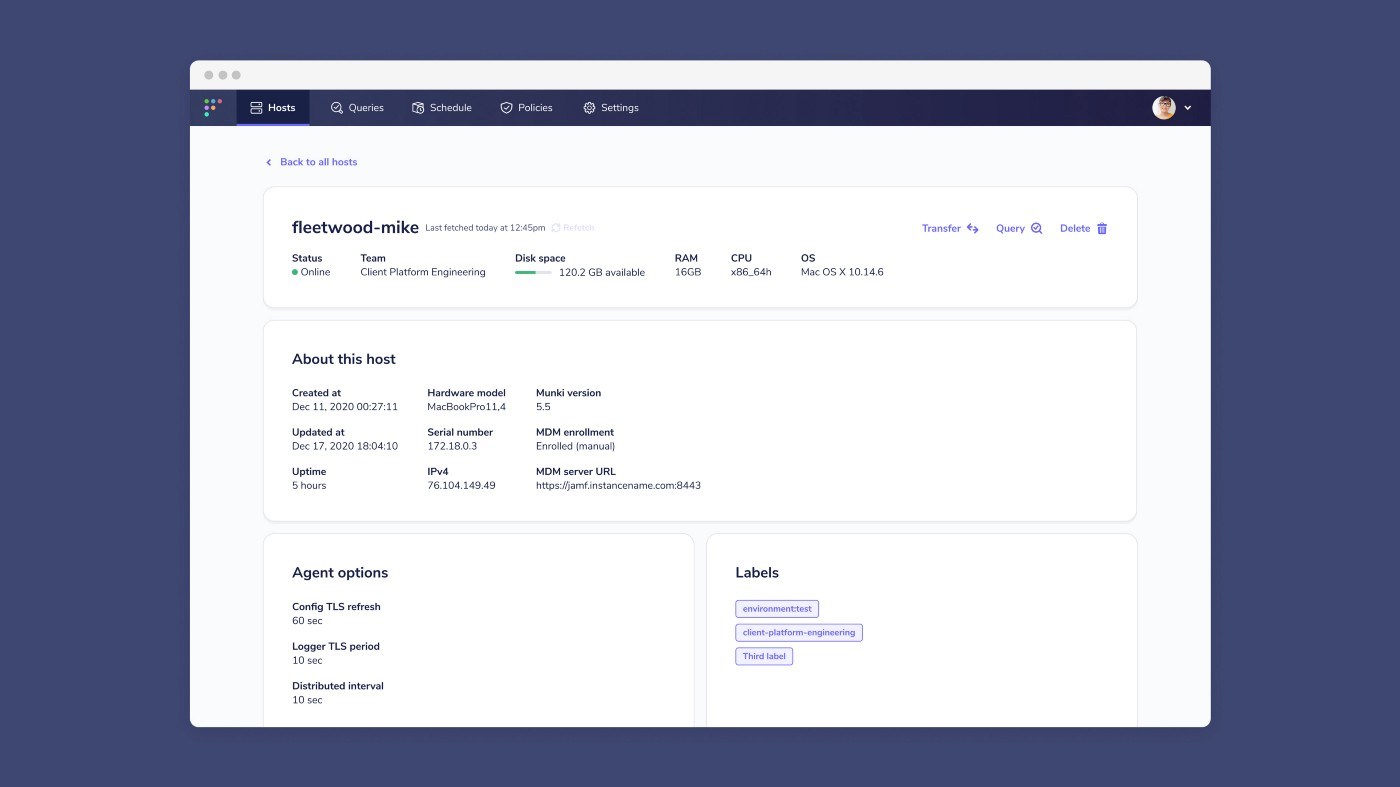The image size is (1400, 787).
Task: Click the serial number 172.18.0.3
Action: click(452, 446)
